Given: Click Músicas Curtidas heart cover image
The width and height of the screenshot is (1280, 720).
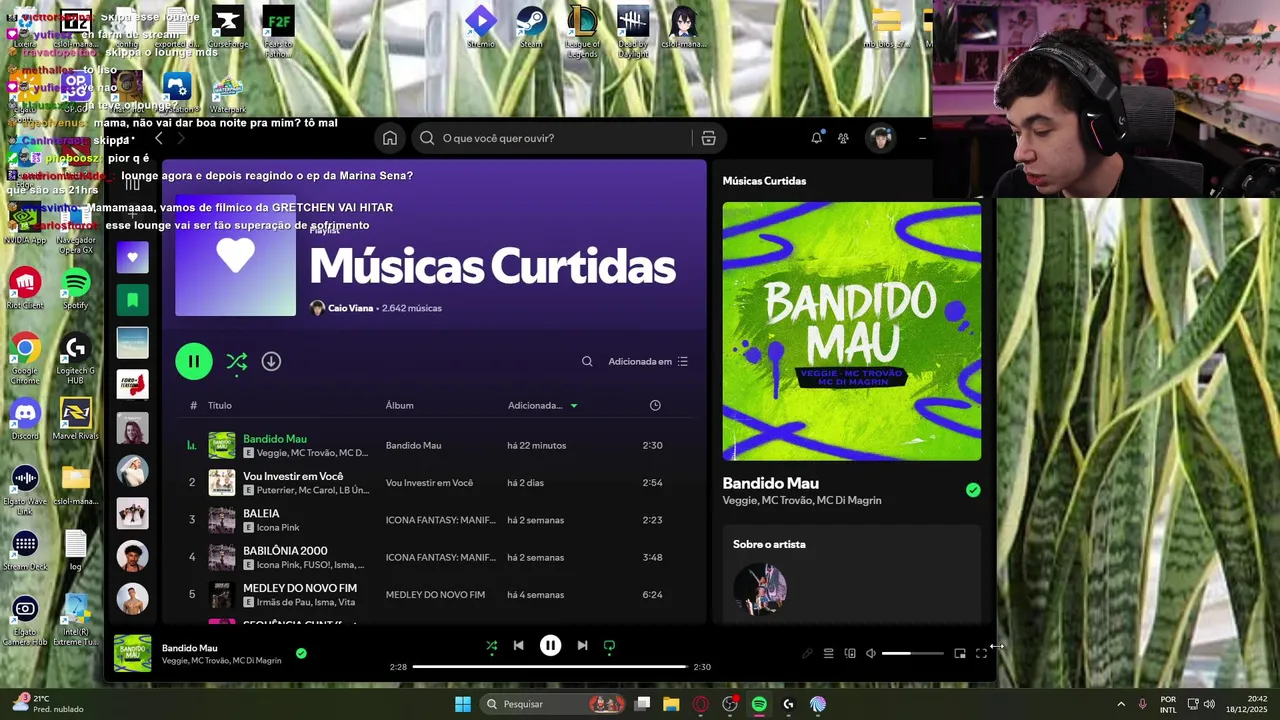Looking at the screenshot, I should [236, 256].
